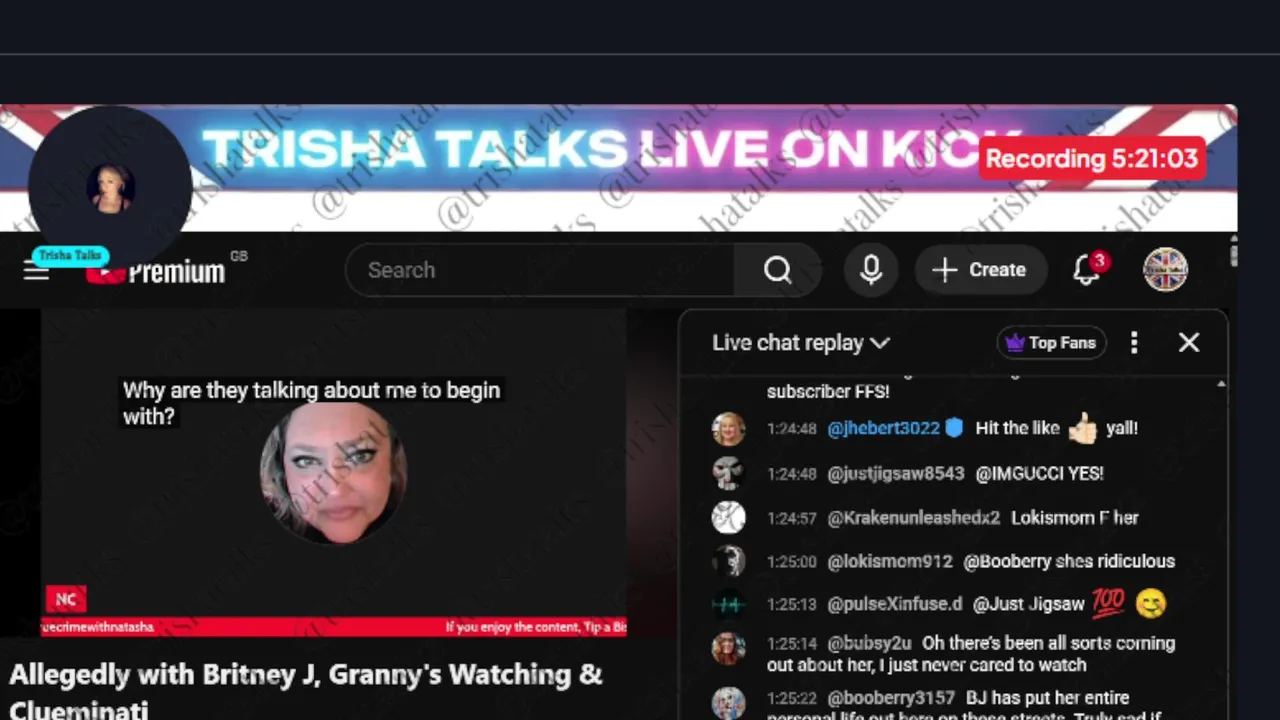Click @jhebert3022 chat avatar
This screenshot has height=720, width=1280.
tap(729, 429)
